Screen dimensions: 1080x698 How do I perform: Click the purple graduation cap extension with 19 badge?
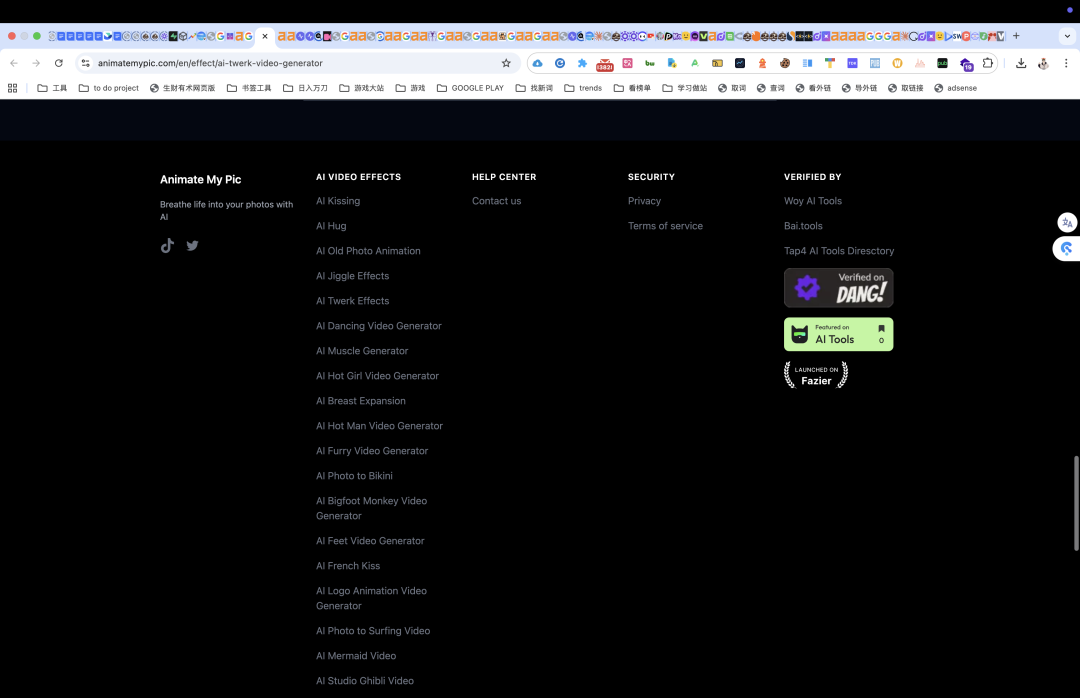point(966,63)
